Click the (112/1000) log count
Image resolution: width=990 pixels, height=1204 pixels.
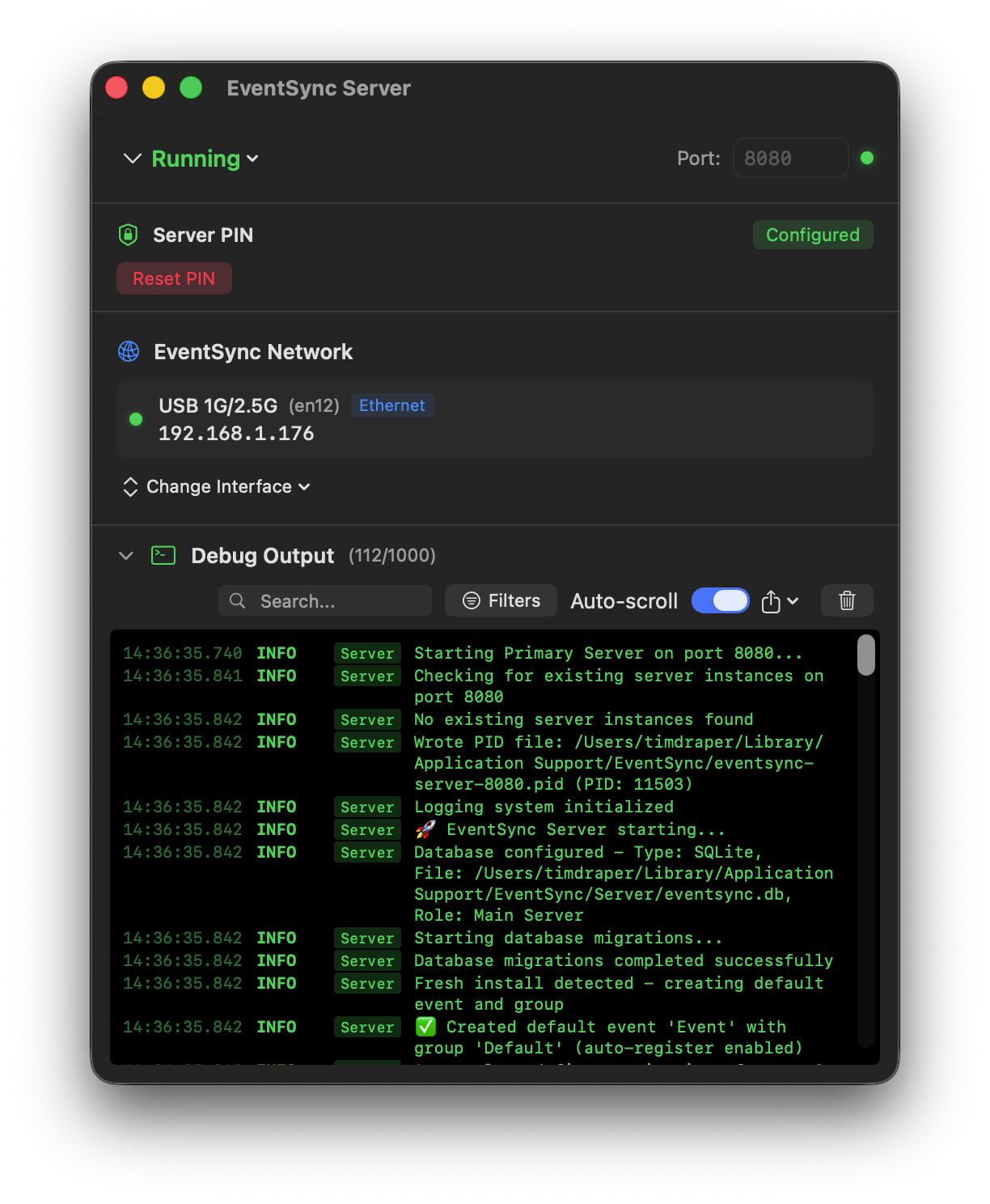coord(392,555)
